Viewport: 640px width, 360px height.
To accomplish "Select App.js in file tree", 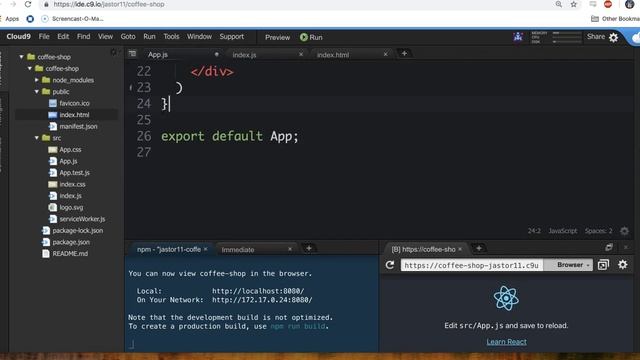I will click(68, 161).
